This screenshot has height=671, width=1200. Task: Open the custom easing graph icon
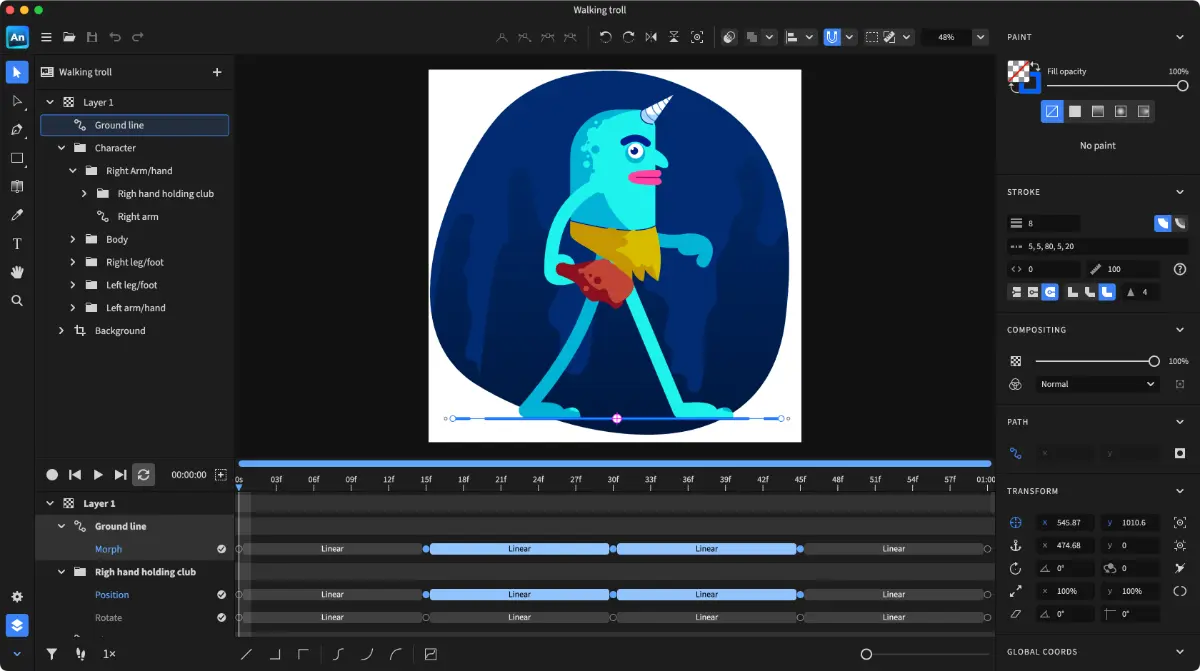point(431,654)
